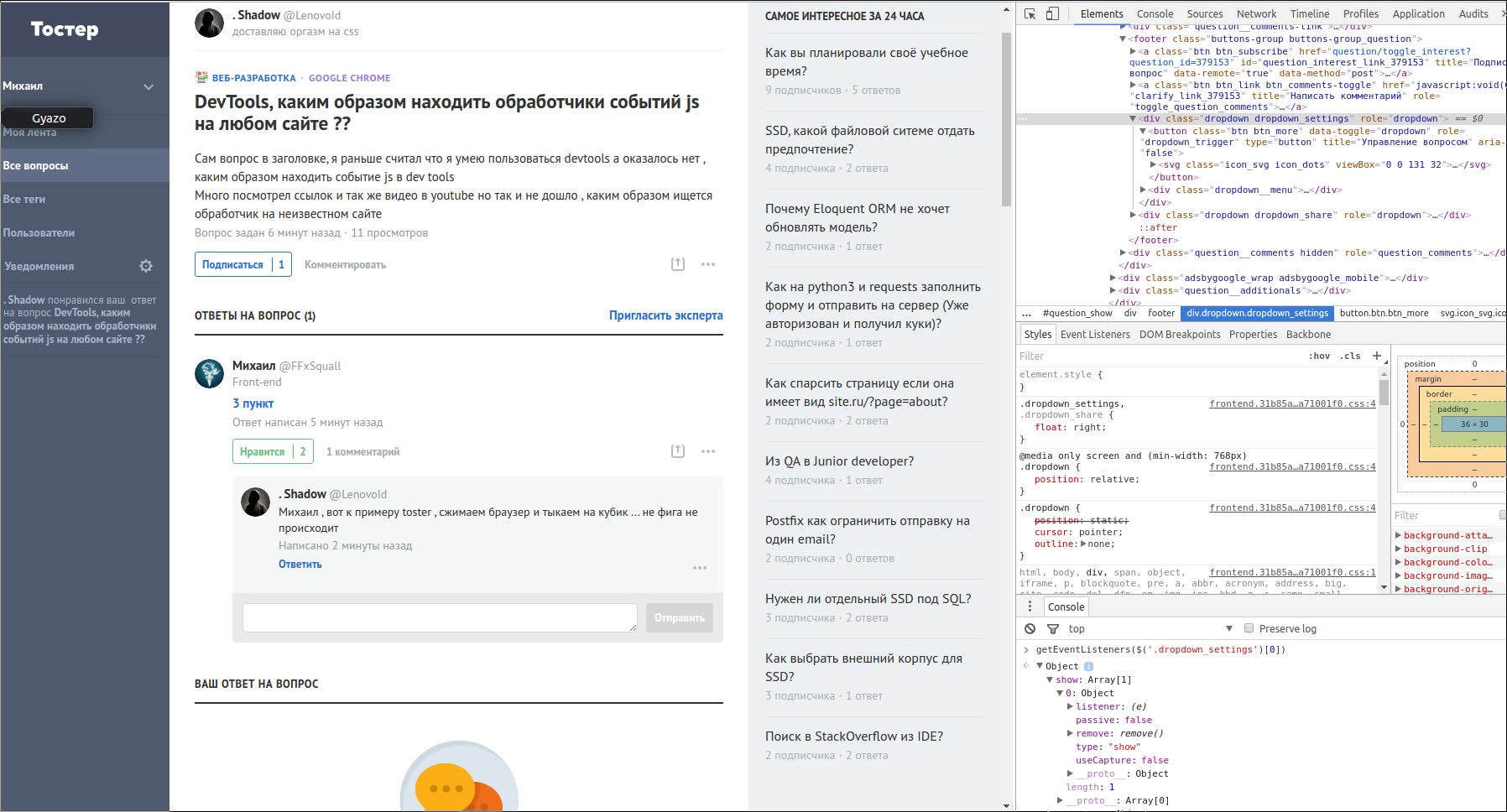Click the console filter funnel icon
This screenshot has height=812, width=1507.
[x=1053, y=628]
